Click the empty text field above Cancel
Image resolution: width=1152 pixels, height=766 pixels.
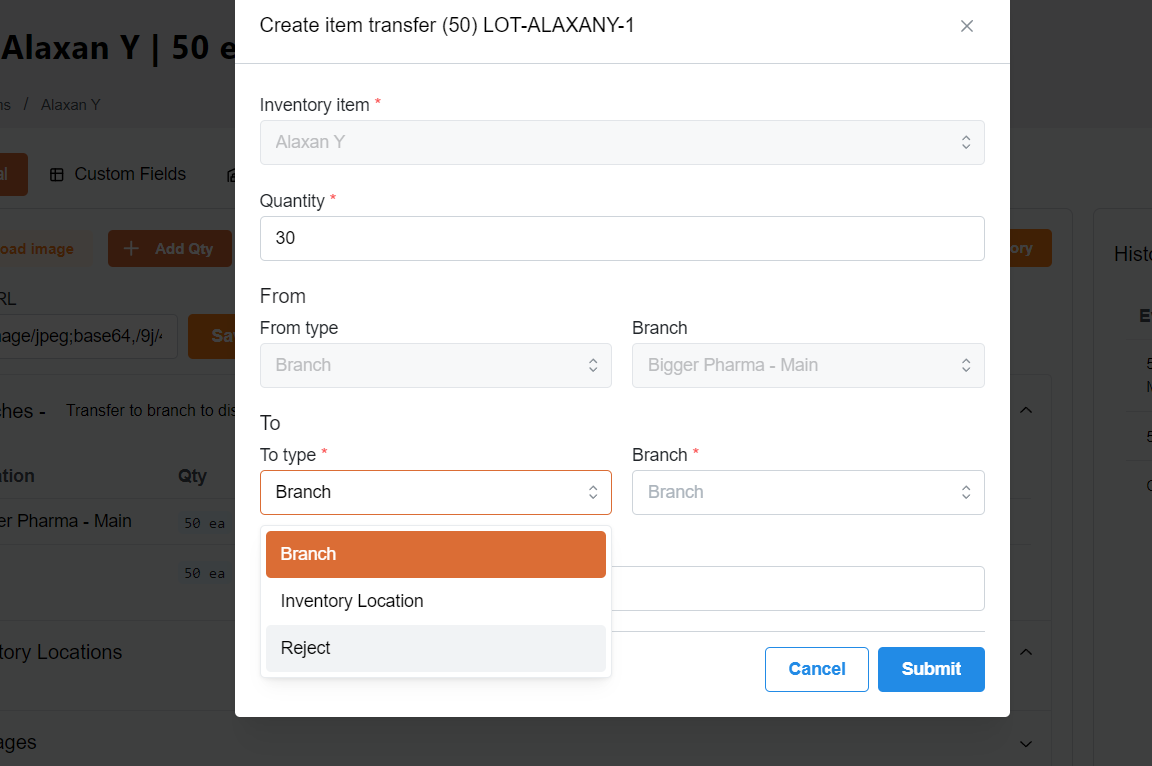pos(798,588)
